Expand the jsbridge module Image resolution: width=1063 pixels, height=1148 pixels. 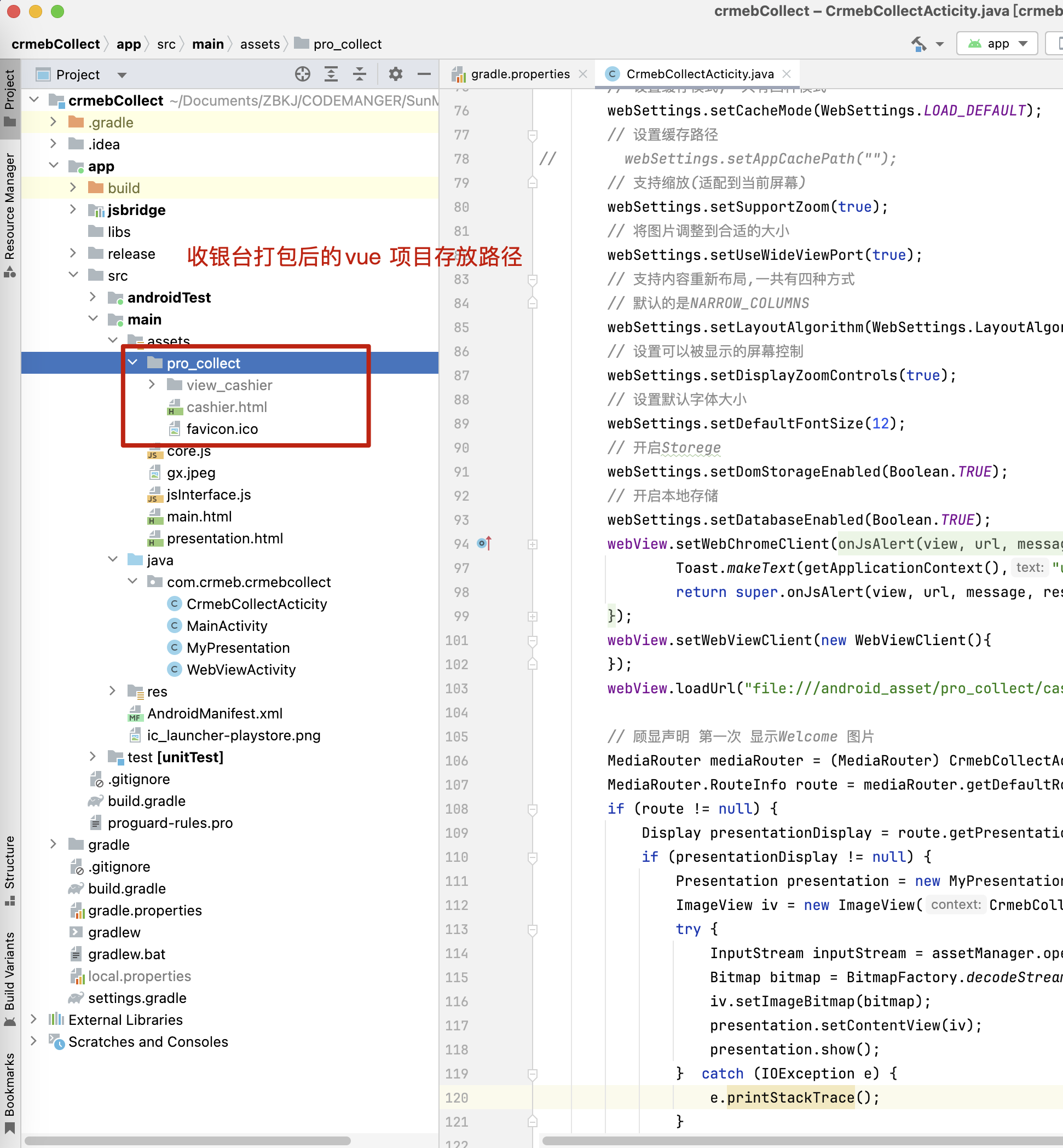73,210
